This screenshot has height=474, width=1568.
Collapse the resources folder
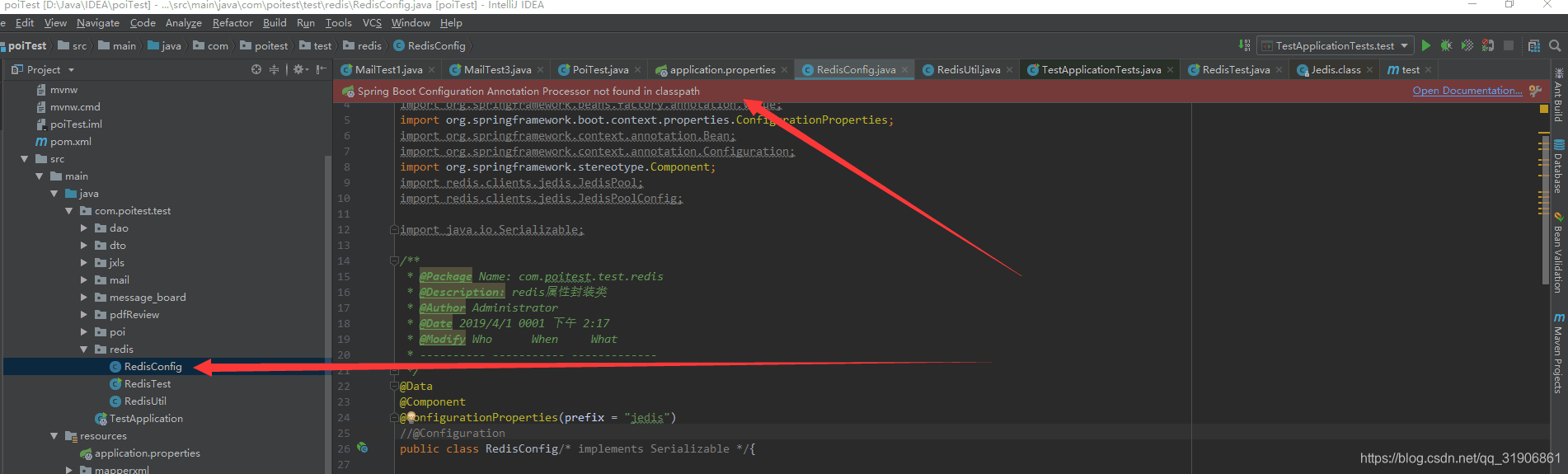(x=54, y=435)
